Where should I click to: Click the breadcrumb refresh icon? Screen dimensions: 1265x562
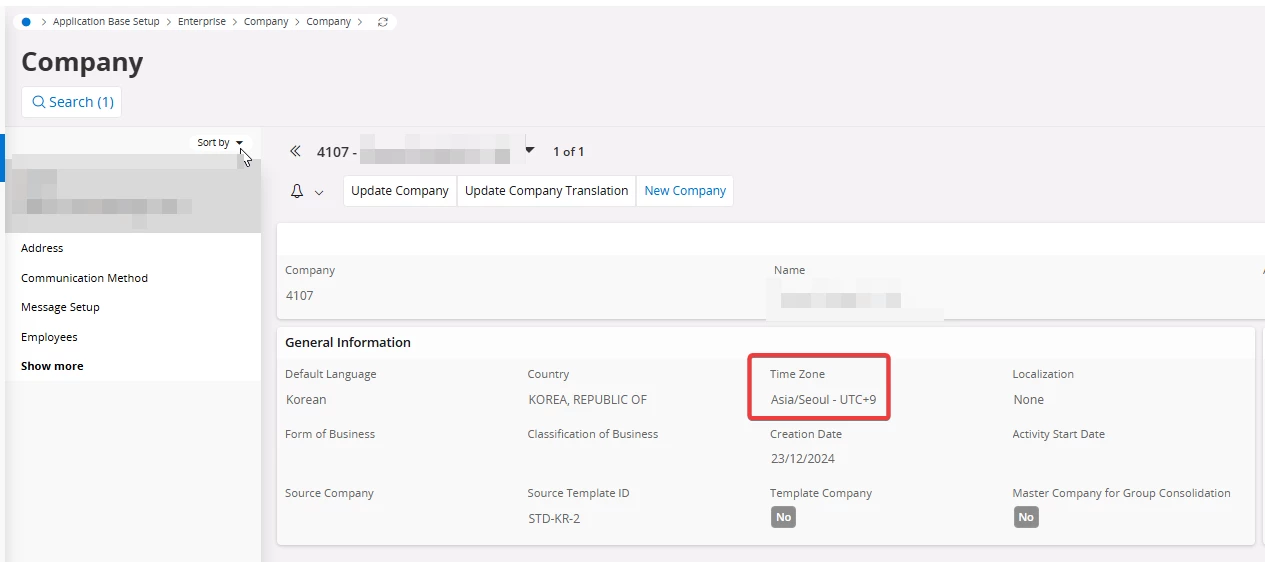click(x=382, y=21)
